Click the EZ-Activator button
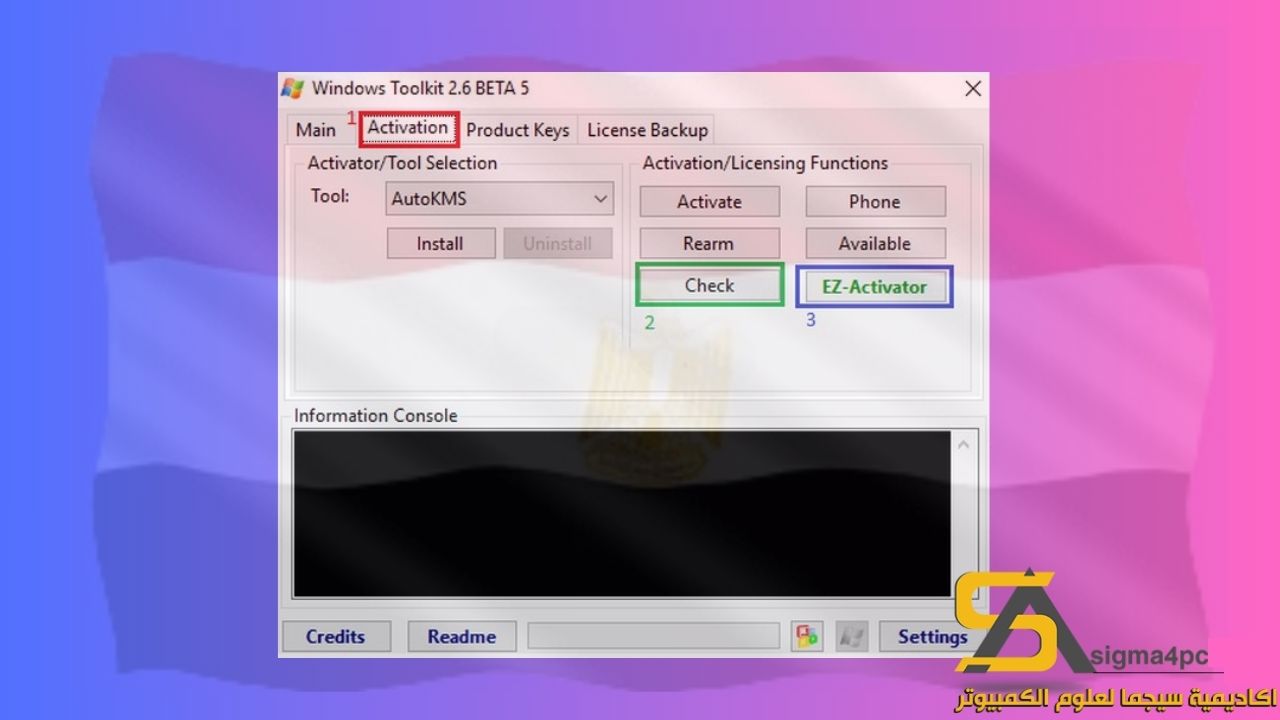The height and width of the screenshot is (720, 1280). pyautogui.click(x=875, y=286)
